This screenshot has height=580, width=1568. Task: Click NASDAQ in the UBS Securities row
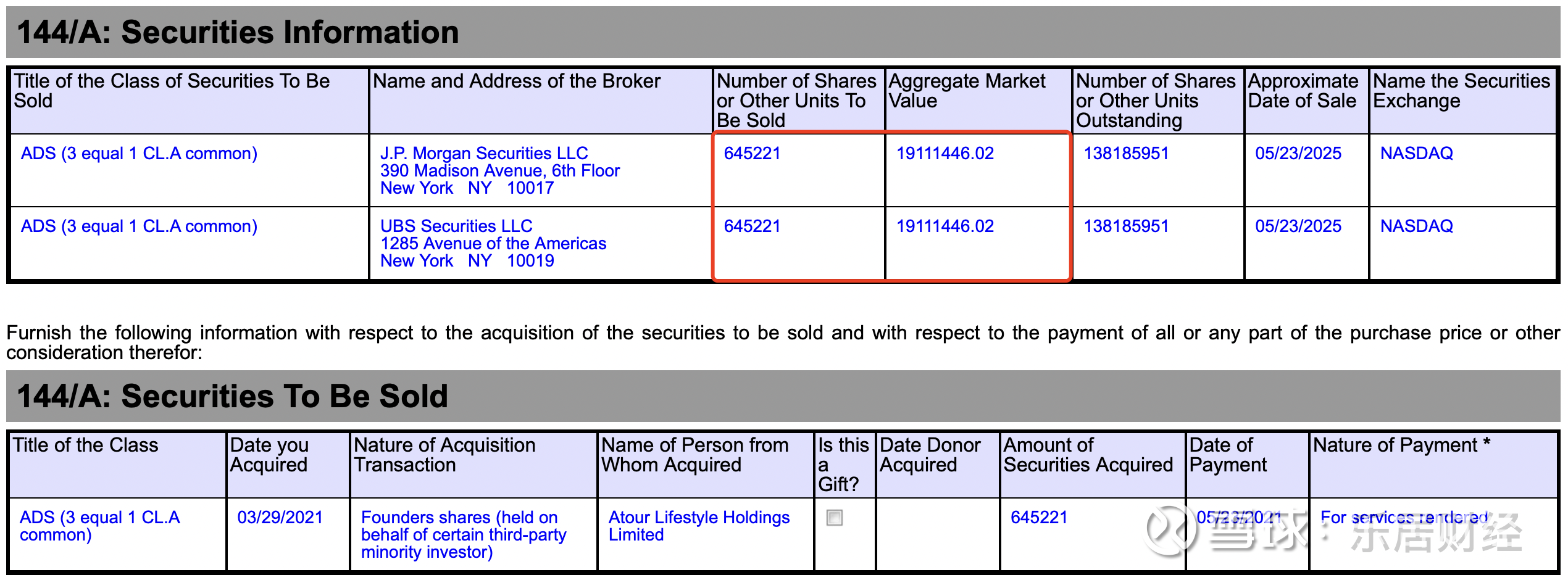(x=1416, y=226)
